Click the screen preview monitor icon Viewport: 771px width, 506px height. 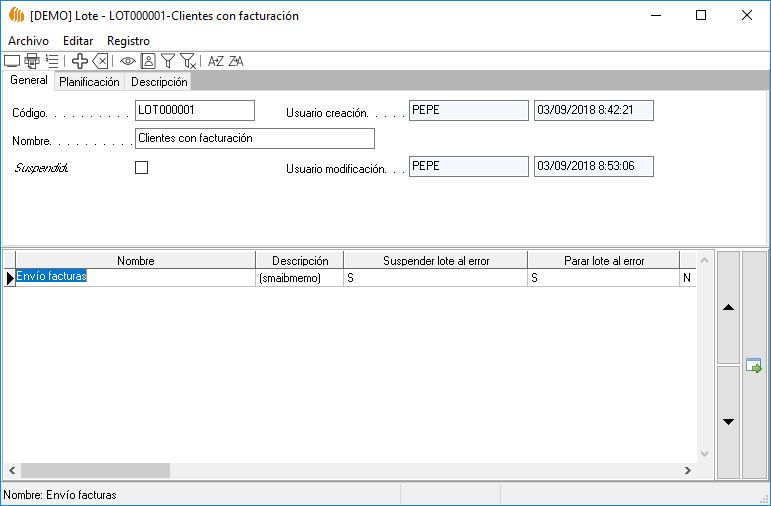tap(12, 61)
